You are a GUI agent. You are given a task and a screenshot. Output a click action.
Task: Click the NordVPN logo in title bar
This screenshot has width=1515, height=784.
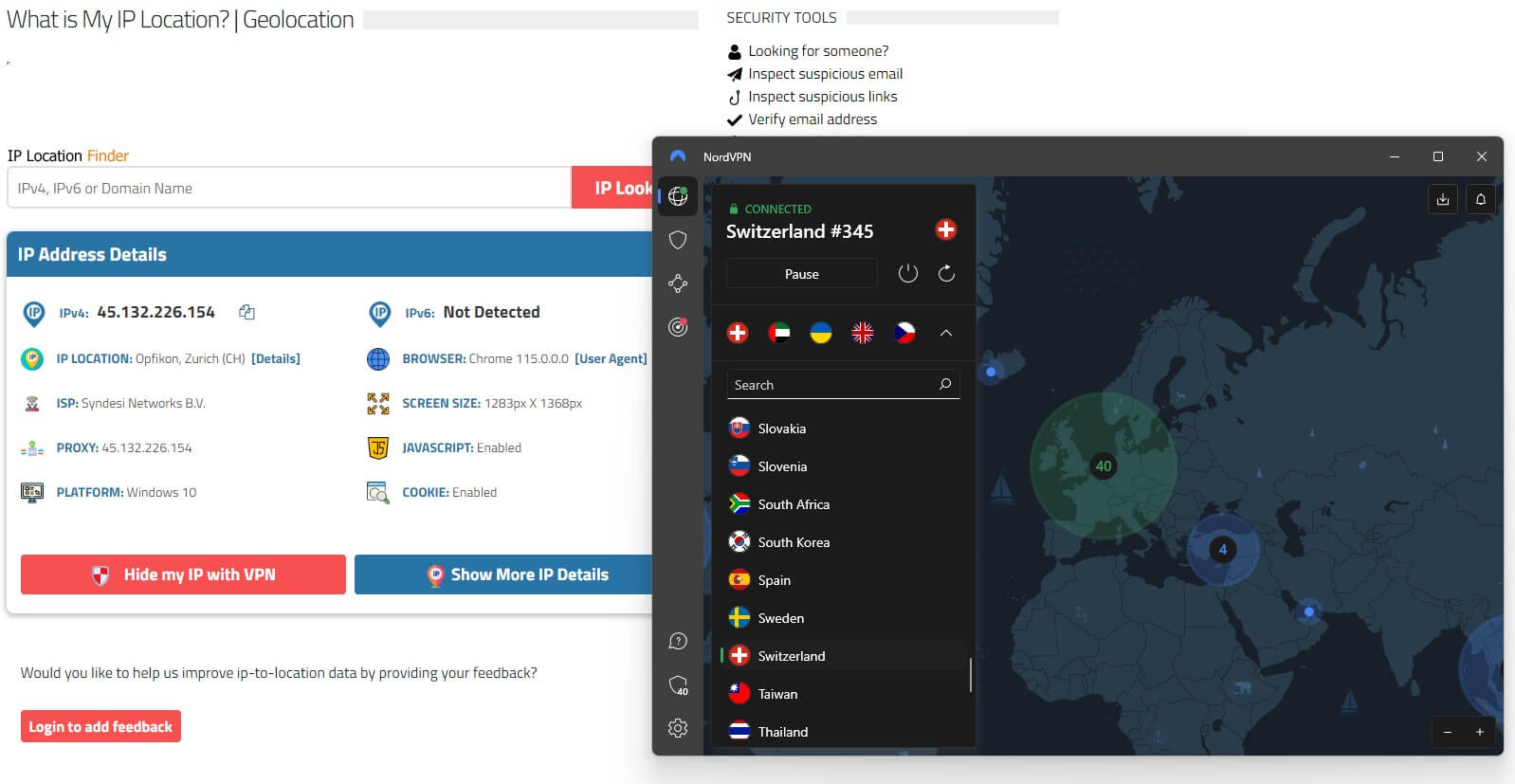678,156
